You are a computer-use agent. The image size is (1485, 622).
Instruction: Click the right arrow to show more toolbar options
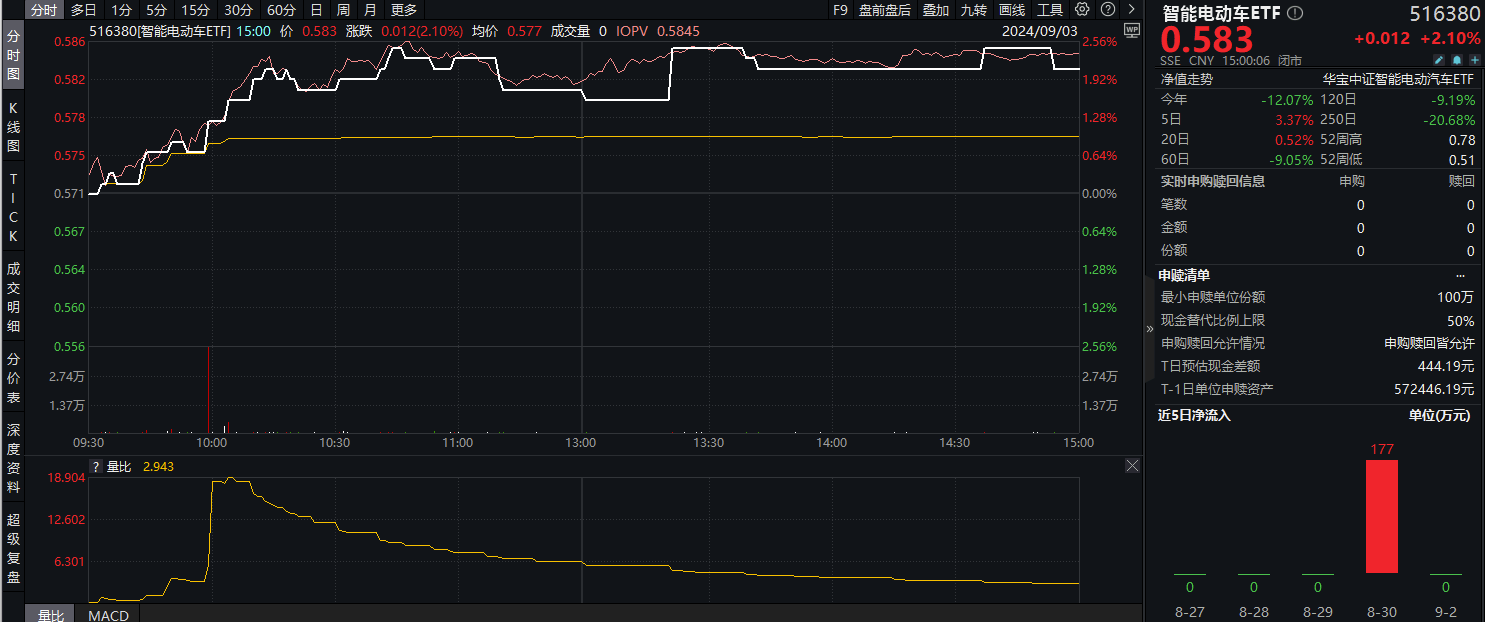click(1131, 10)
